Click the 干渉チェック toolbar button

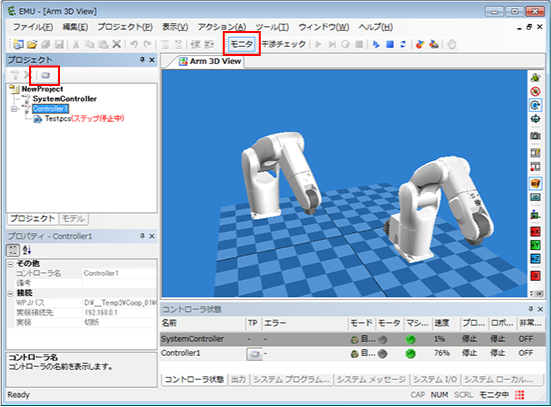tap(284, 44)
